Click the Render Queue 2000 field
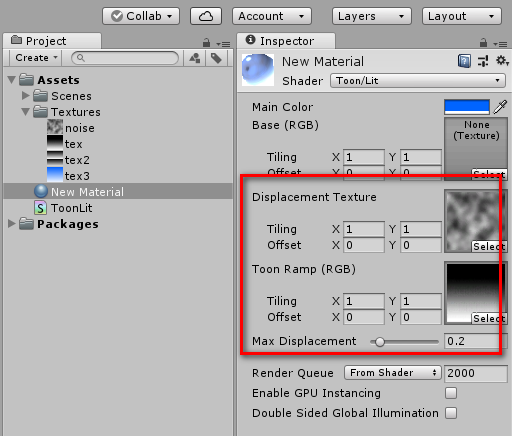Screen dimensions: 512x436 (x=476, y=373)
